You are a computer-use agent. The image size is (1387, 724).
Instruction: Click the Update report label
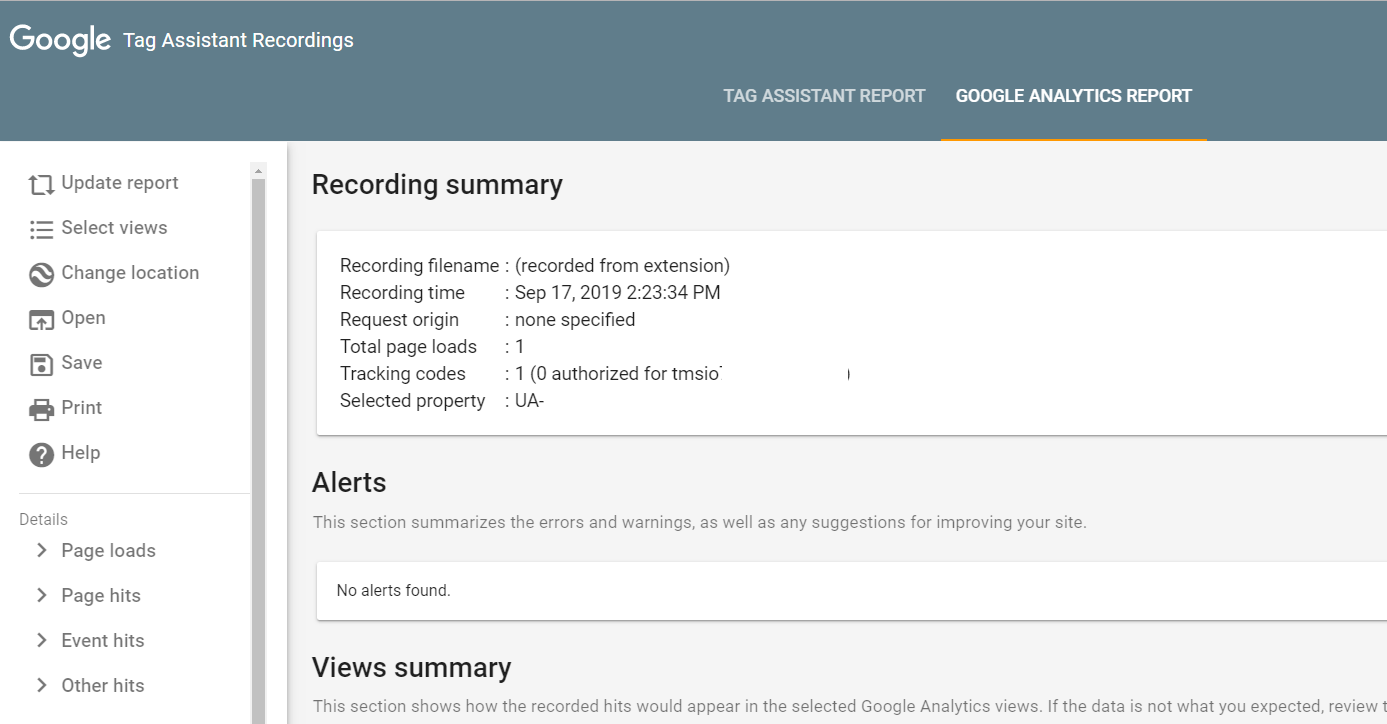(120, 183)
